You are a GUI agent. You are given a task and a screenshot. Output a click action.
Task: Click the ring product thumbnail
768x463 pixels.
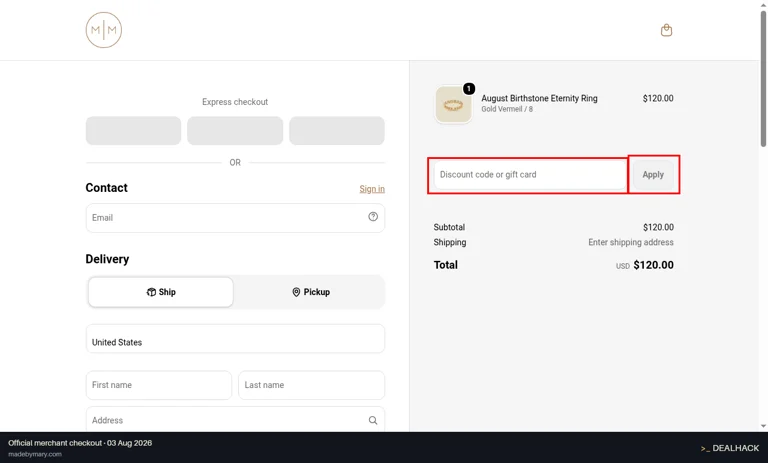[454, 104]
